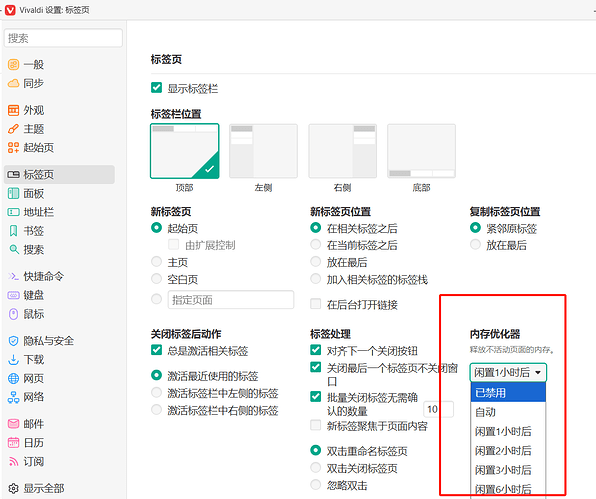The height and width of the screenshot is (499, 596).
Task: Toggle 关闭最后一个标签页不关闭窗口 checkbox
Action: pos(315,367)
